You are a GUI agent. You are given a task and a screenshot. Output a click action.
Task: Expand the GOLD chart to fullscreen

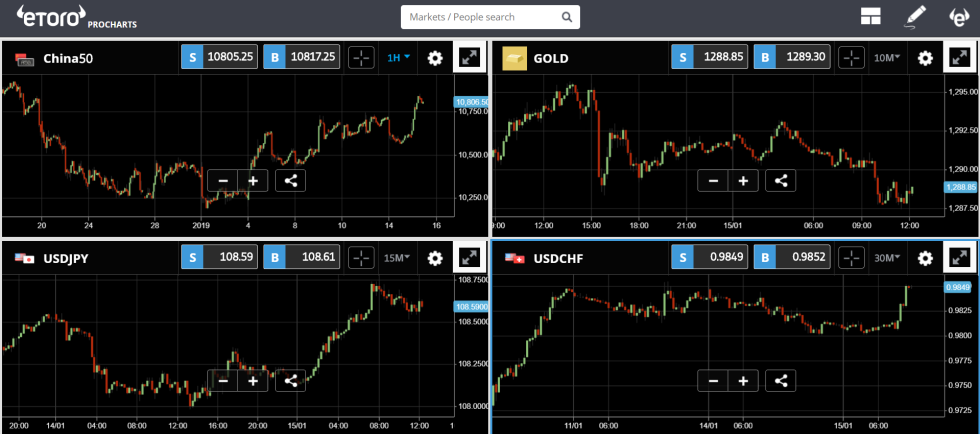959,58
